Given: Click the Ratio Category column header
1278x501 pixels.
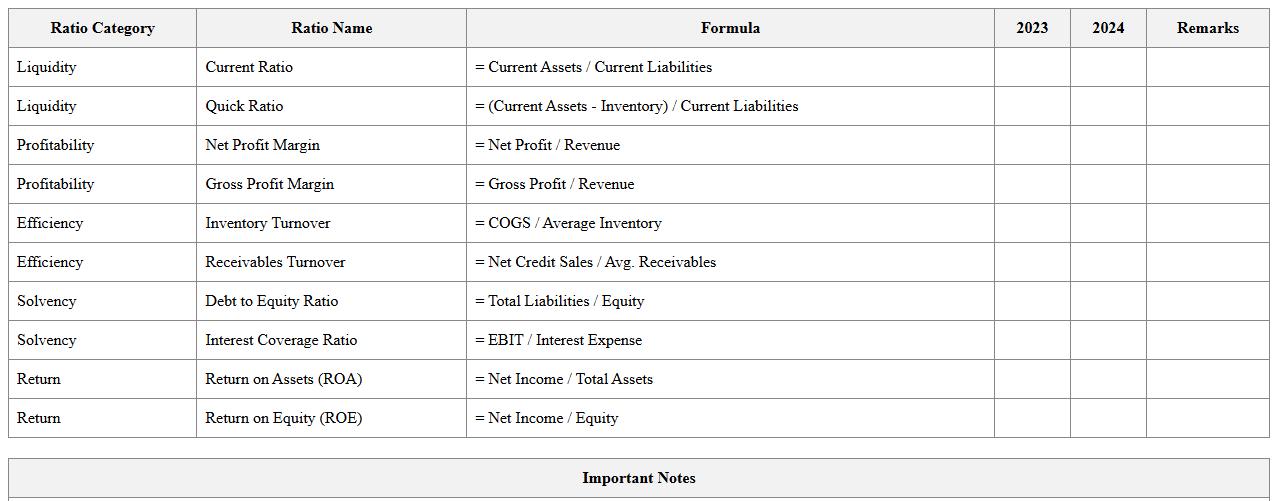Looking at the screenshot, I should point(102,28).
